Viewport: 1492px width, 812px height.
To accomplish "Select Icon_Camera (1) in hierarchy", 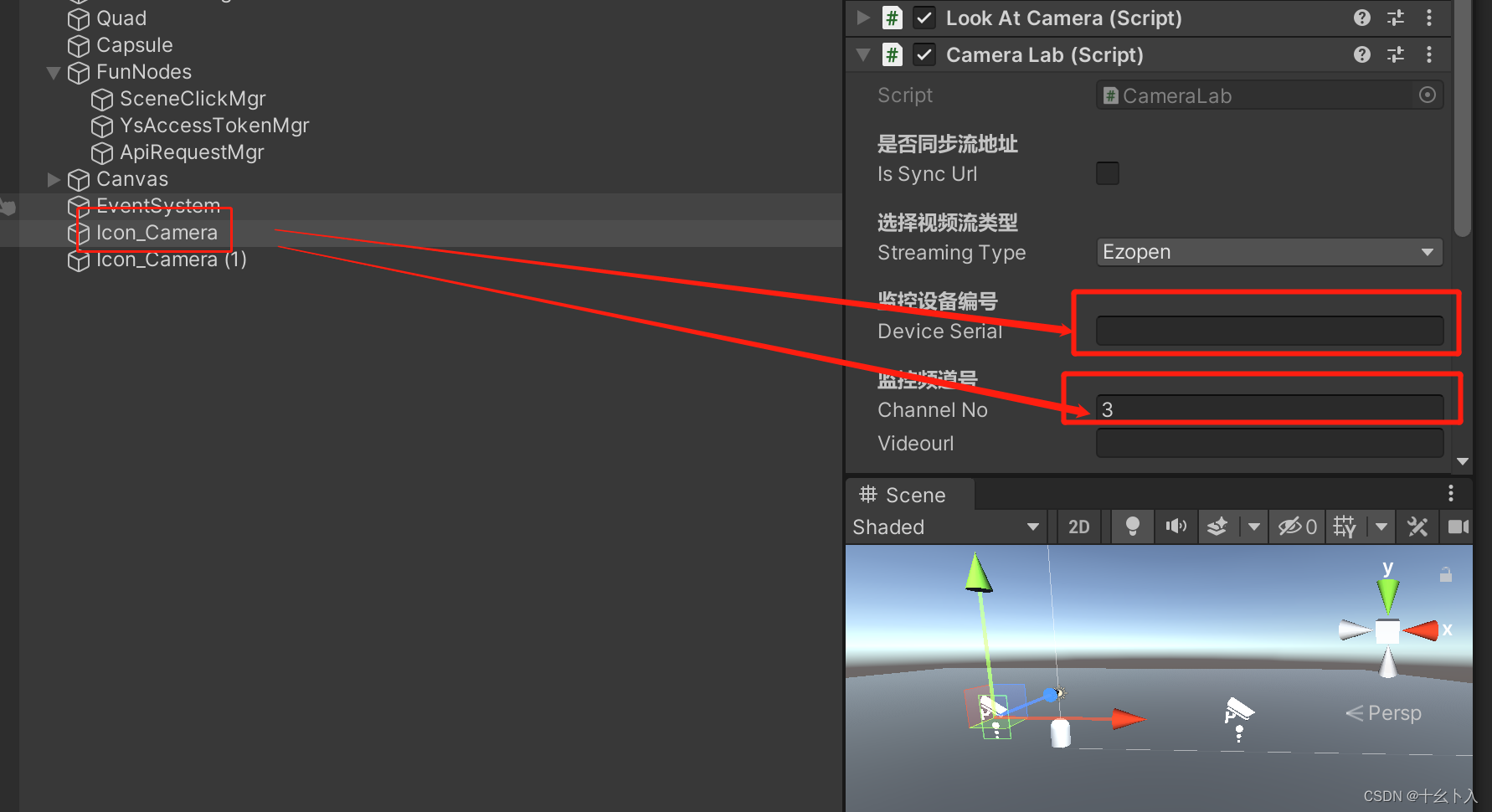I will coord(171,260).
